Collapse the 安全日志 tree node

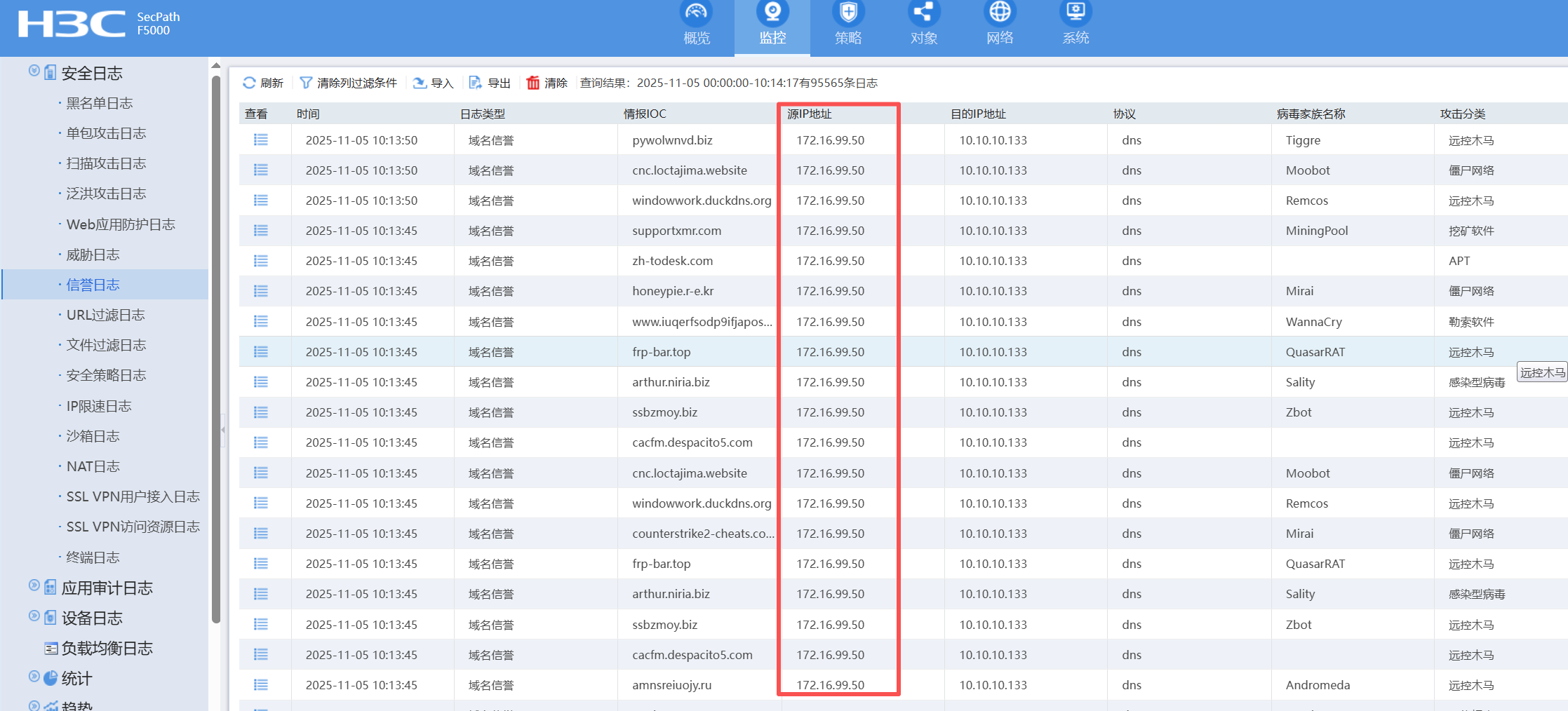pos(34,71)
